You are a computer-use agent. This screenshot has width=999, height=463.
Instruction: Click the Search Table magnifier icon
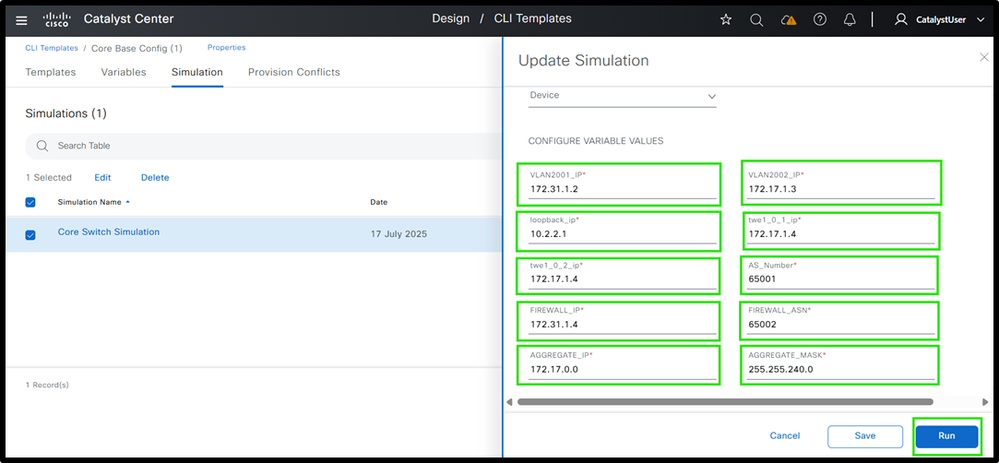(x=43, y=146)
